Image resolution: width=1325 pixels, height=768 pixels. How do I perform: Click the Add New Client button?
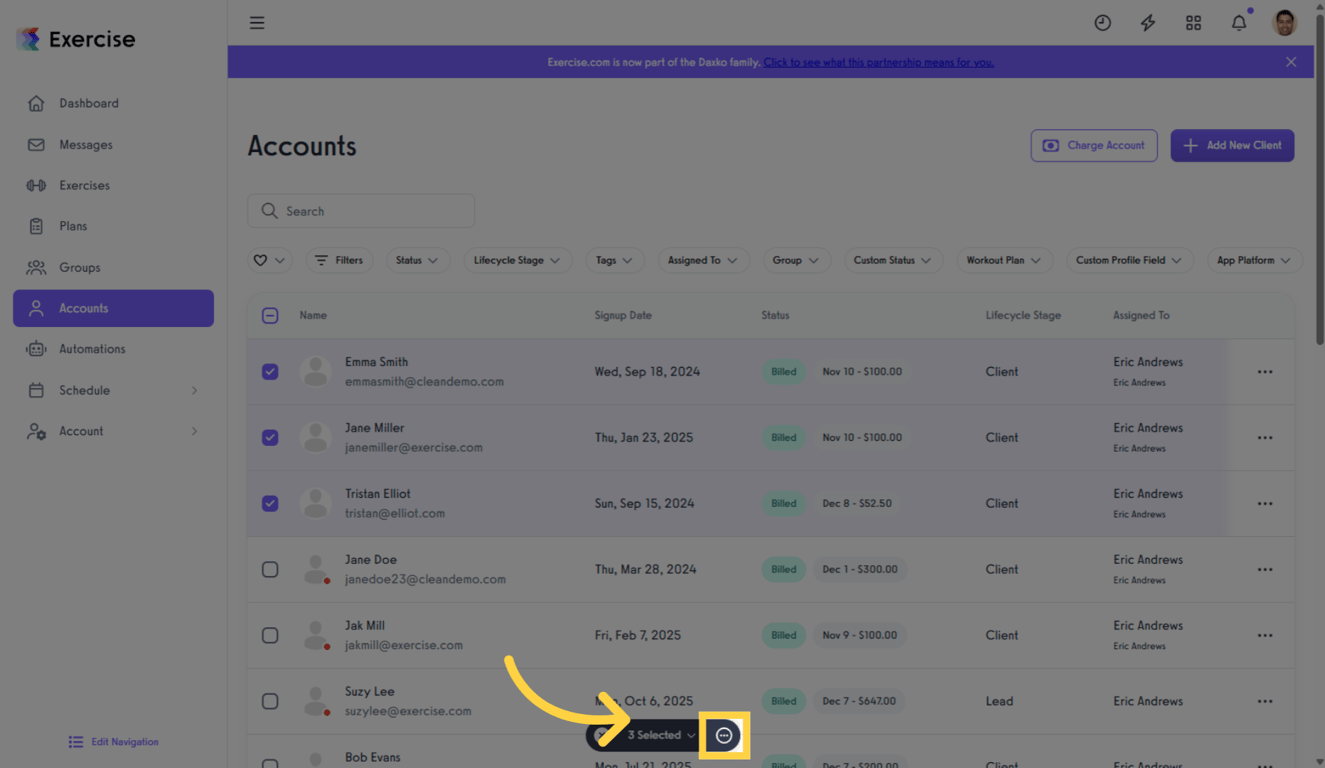(x=1232, y=145)
